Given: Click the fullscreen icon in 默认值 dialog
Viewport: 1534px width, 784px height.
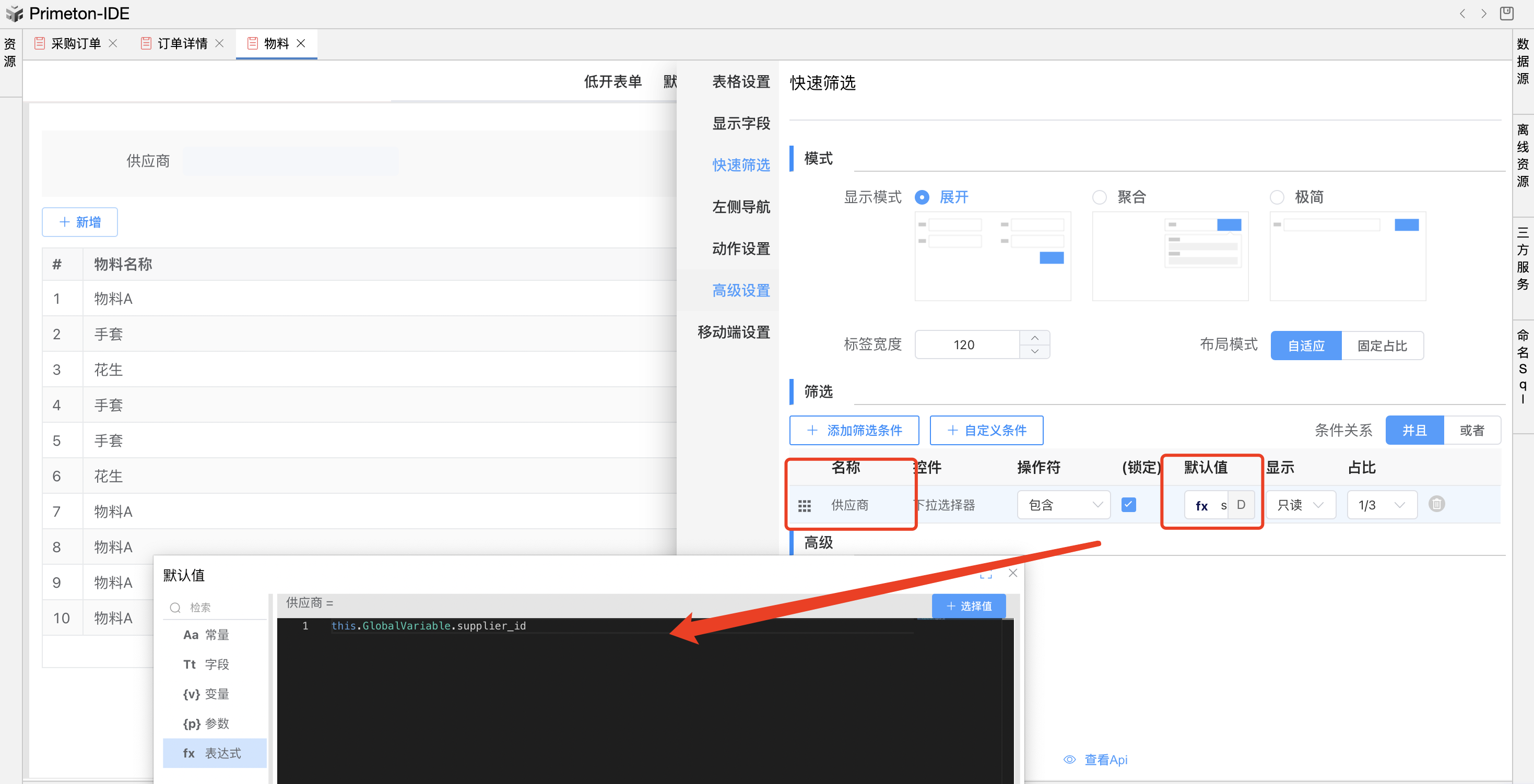Looking at the screenshot, I should tap(986, 574).
